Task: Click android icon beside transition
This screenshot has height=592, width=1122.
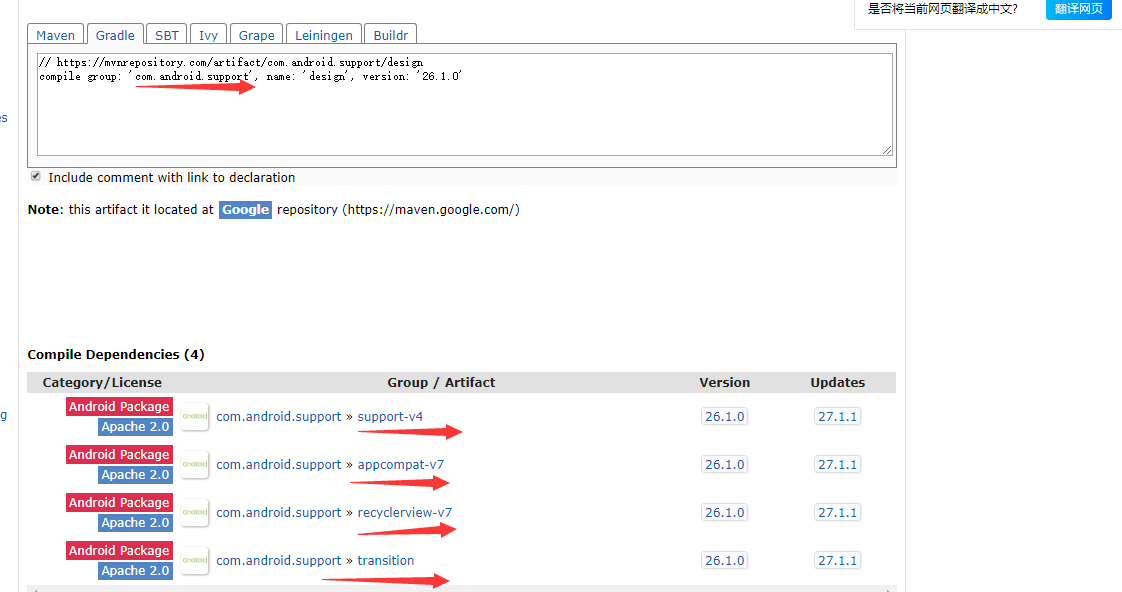Action: point(195,561)
